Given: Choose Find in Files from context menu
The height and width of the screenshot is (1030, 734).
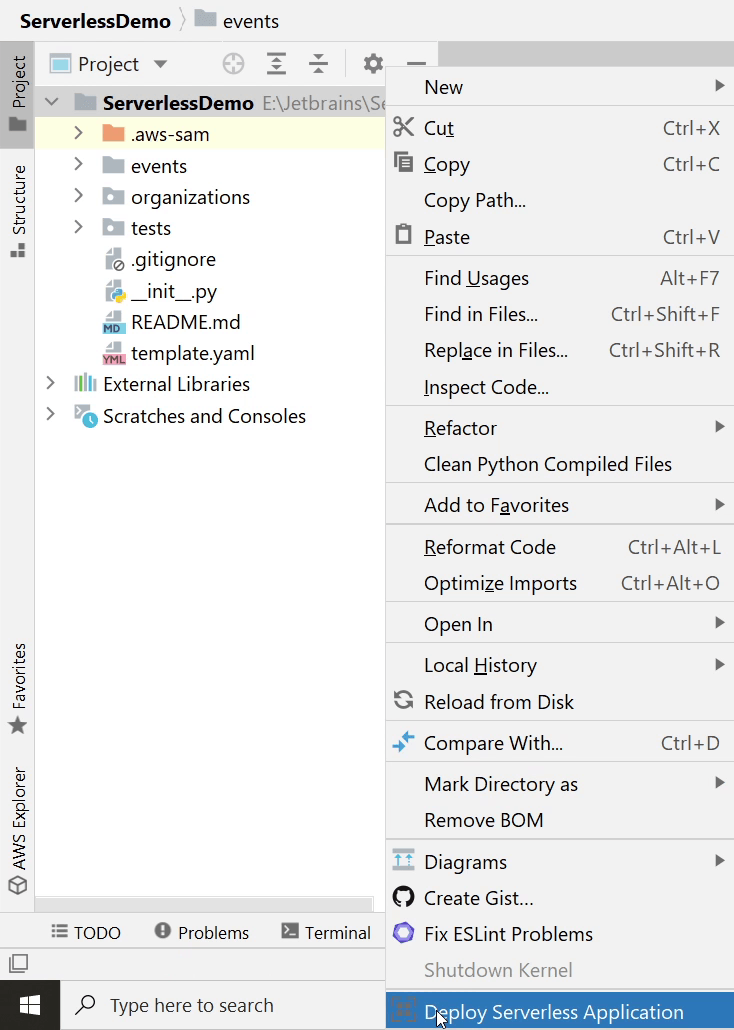Looking at the screenshot, I should pos(481,314).
